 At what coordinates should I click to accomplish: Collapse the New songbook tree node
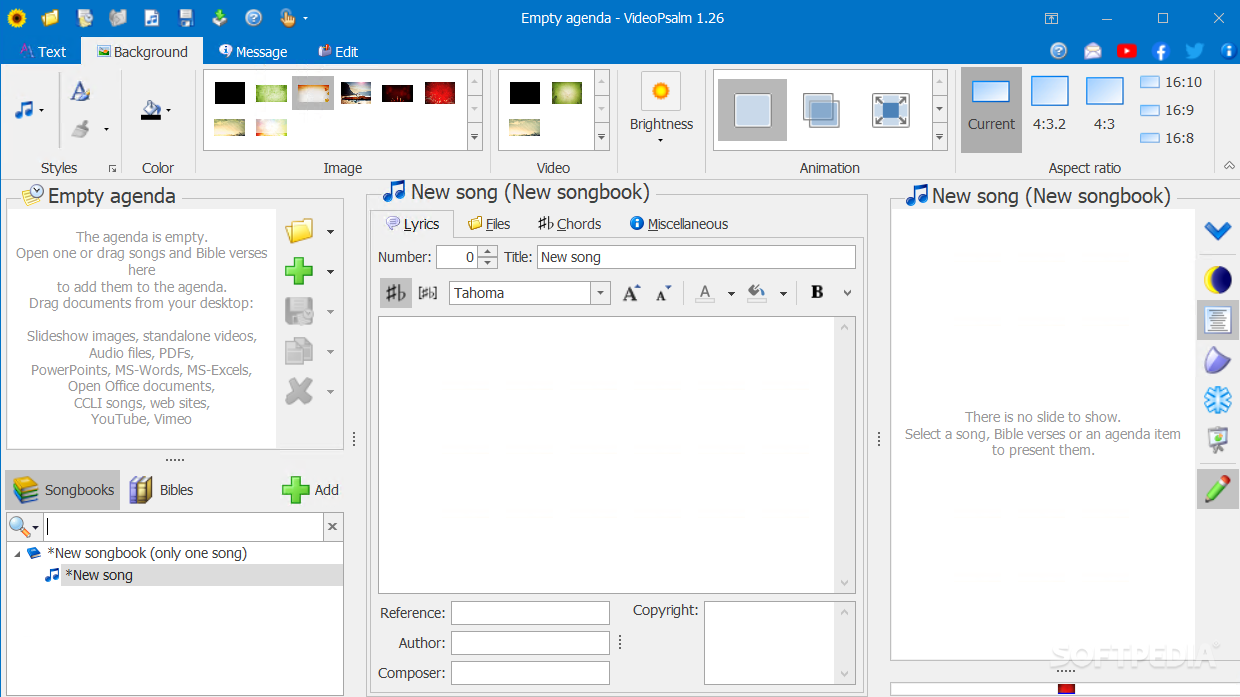tap(17, 553)
